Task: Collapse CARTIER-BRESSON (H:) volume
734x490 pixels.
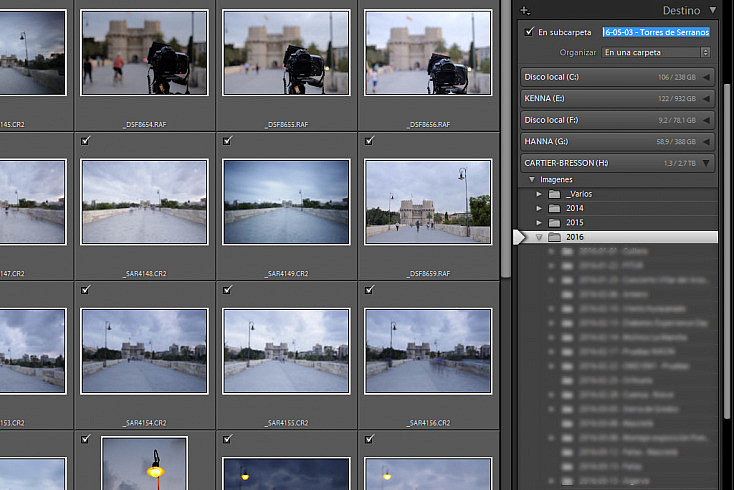Action: click(x=706, y=163)
